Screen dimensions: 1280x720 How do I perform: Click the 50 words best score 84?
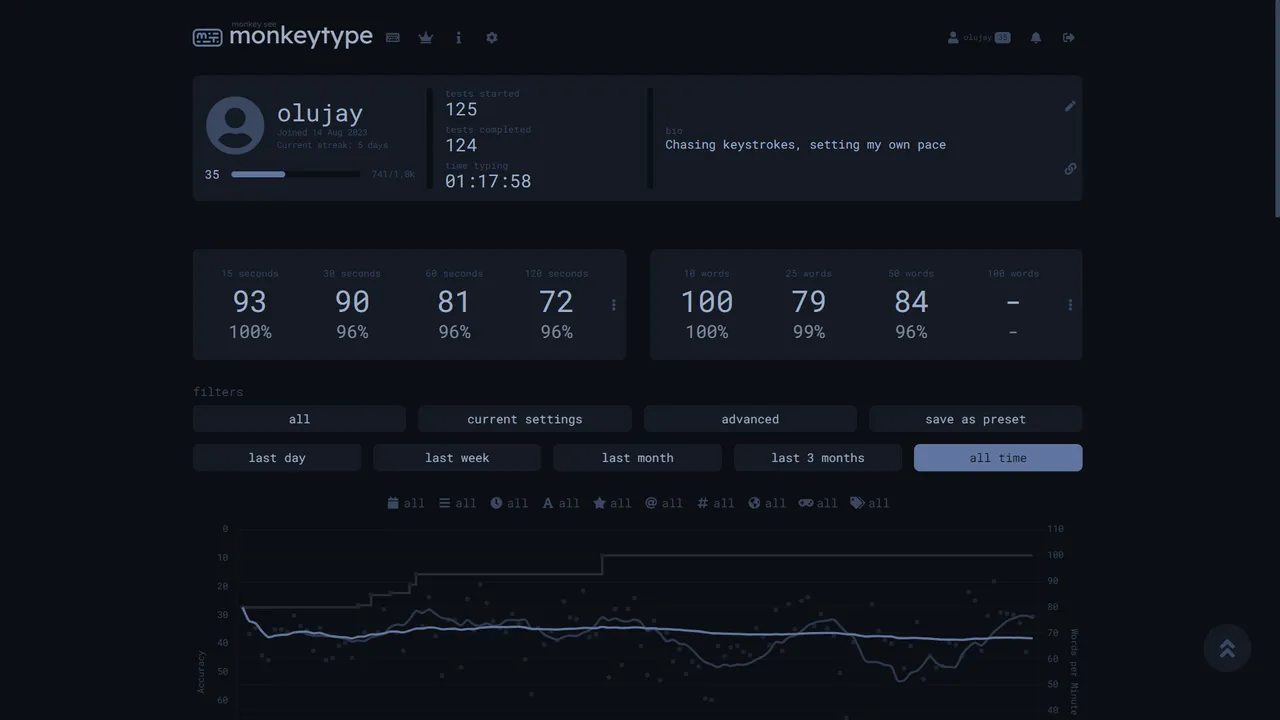911,301
